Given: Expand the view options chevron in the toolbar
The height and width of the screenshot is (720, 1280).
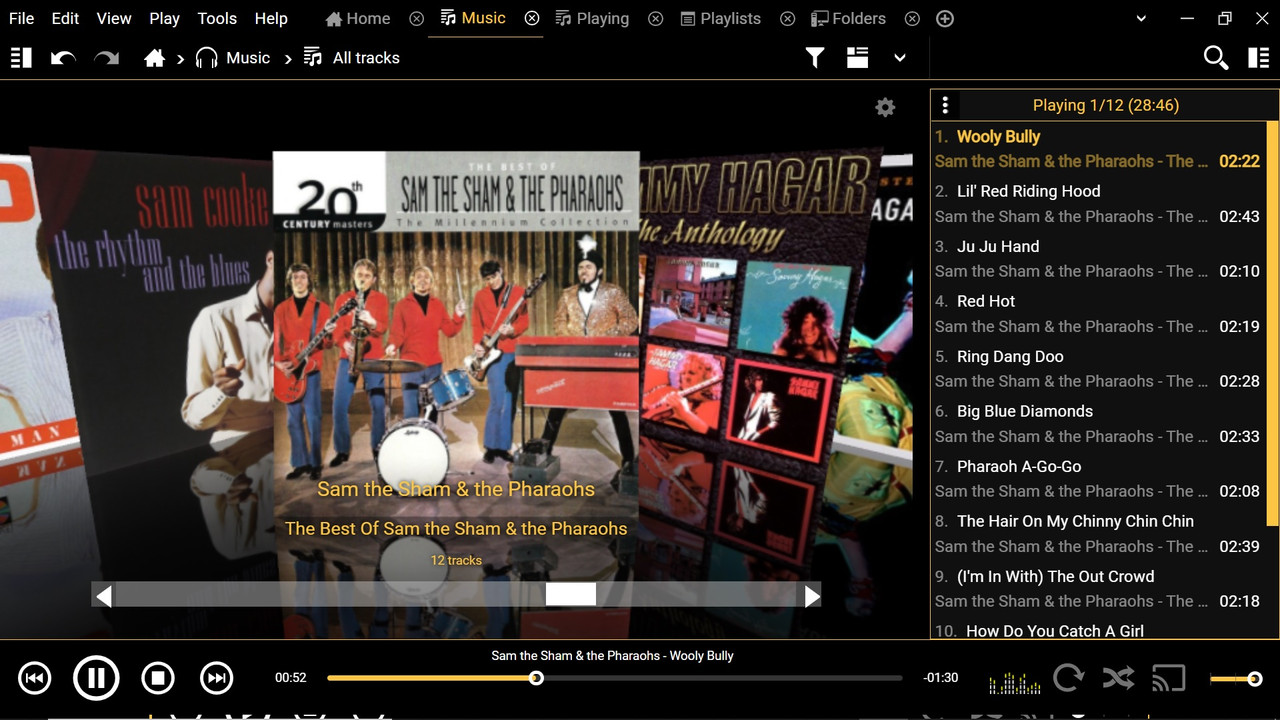Looking at the screenshot, I should (x=899, y=57).
